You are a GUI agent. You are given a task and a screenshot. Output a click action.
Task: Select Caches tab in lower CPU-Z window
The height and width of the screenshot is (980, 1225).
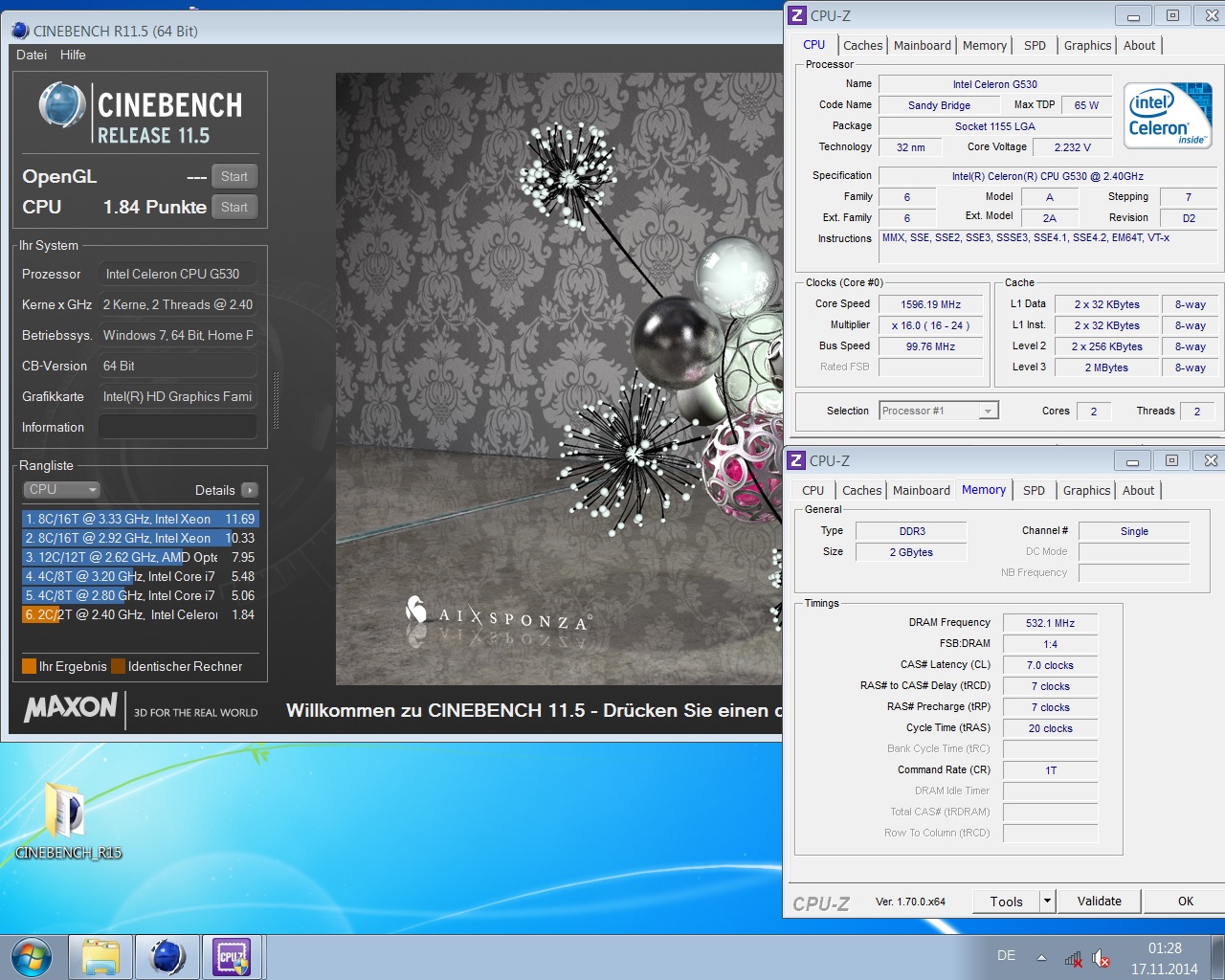click(x=861, y=490)
